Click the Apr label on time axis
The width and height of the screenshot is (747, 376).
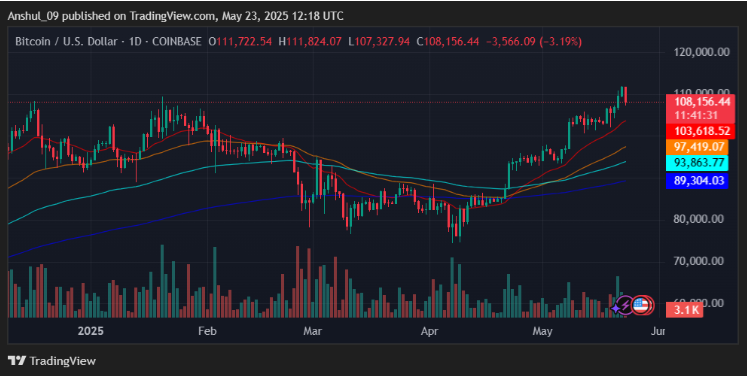point(429,331)
